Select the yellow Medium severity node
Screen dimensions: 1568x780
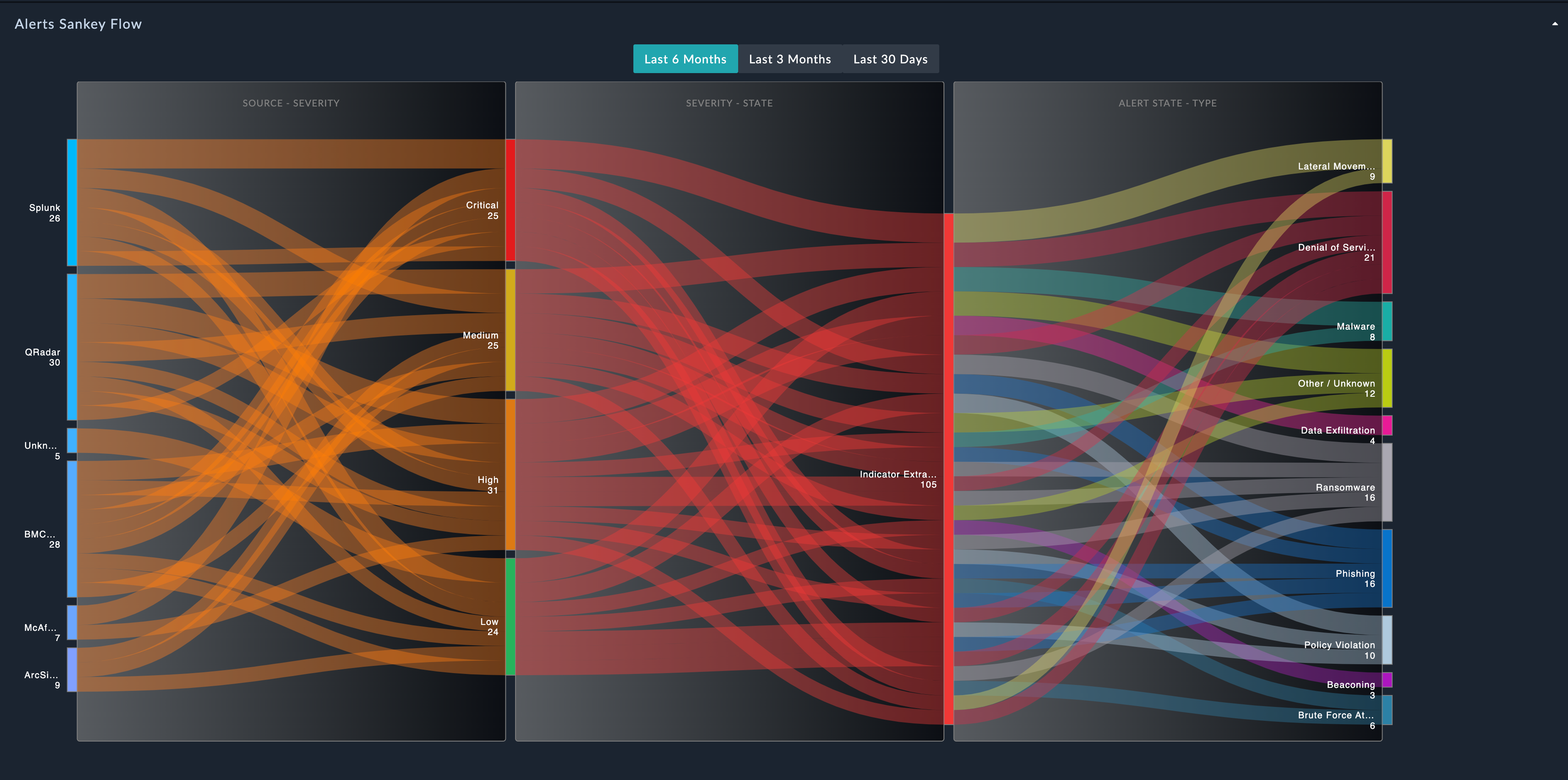click(510, 330)
